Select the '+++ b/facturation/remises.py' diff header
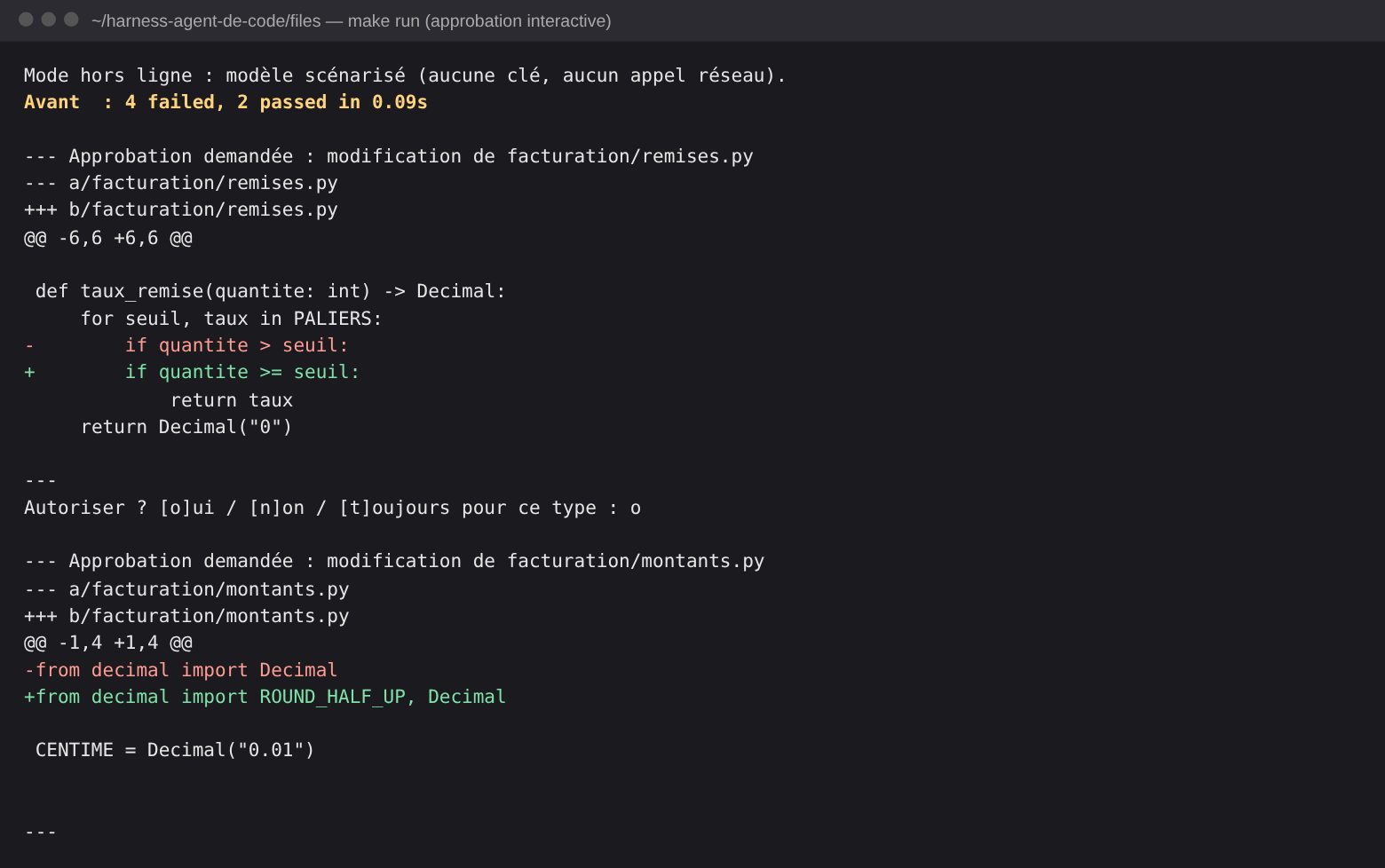 [x=181, y=209]
